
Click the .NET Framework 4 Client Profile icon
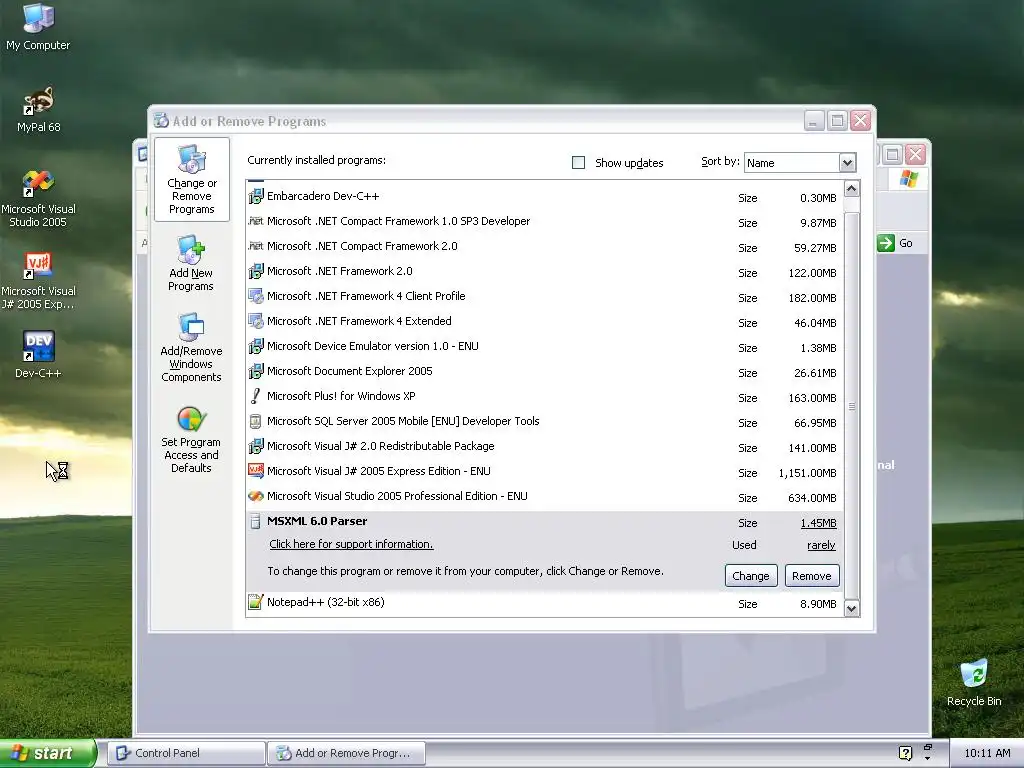pos(255,296)
